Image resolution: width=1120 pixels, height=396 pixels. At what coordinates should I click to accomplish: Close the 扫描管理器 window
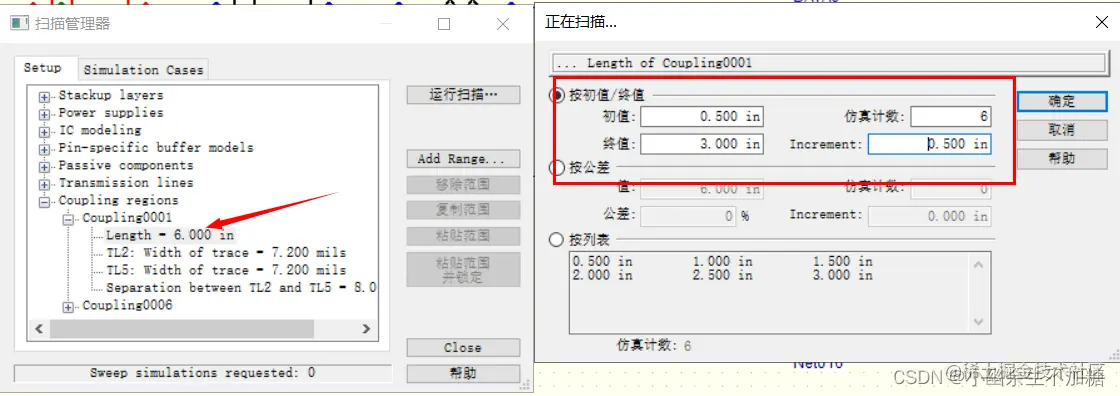click(503, 24)
